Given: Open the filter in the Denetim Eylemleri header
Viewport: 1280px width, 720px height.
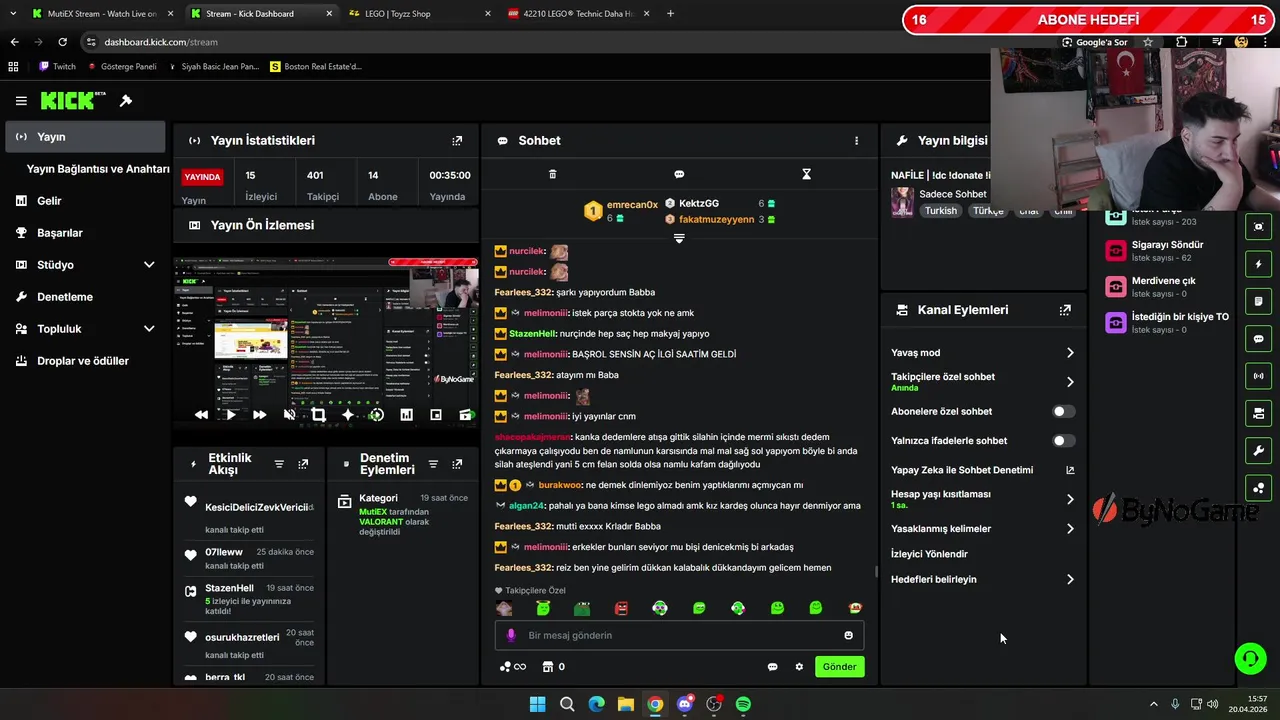Looking at the screenshot, I should (x=433, y=464).
